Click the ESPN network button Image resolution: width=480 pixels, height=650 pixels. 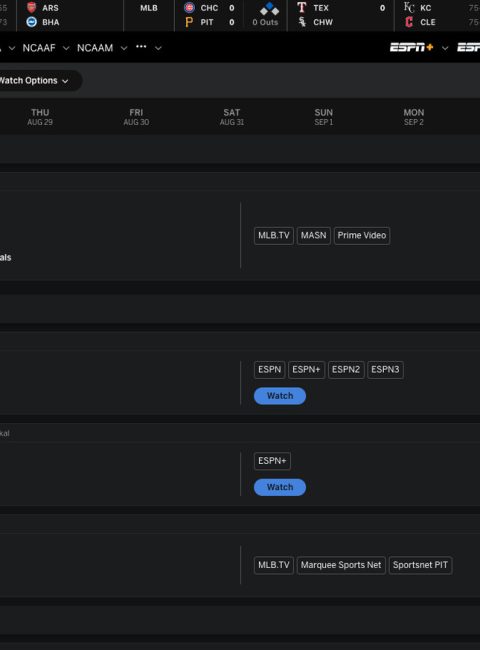tap(269, 369)
